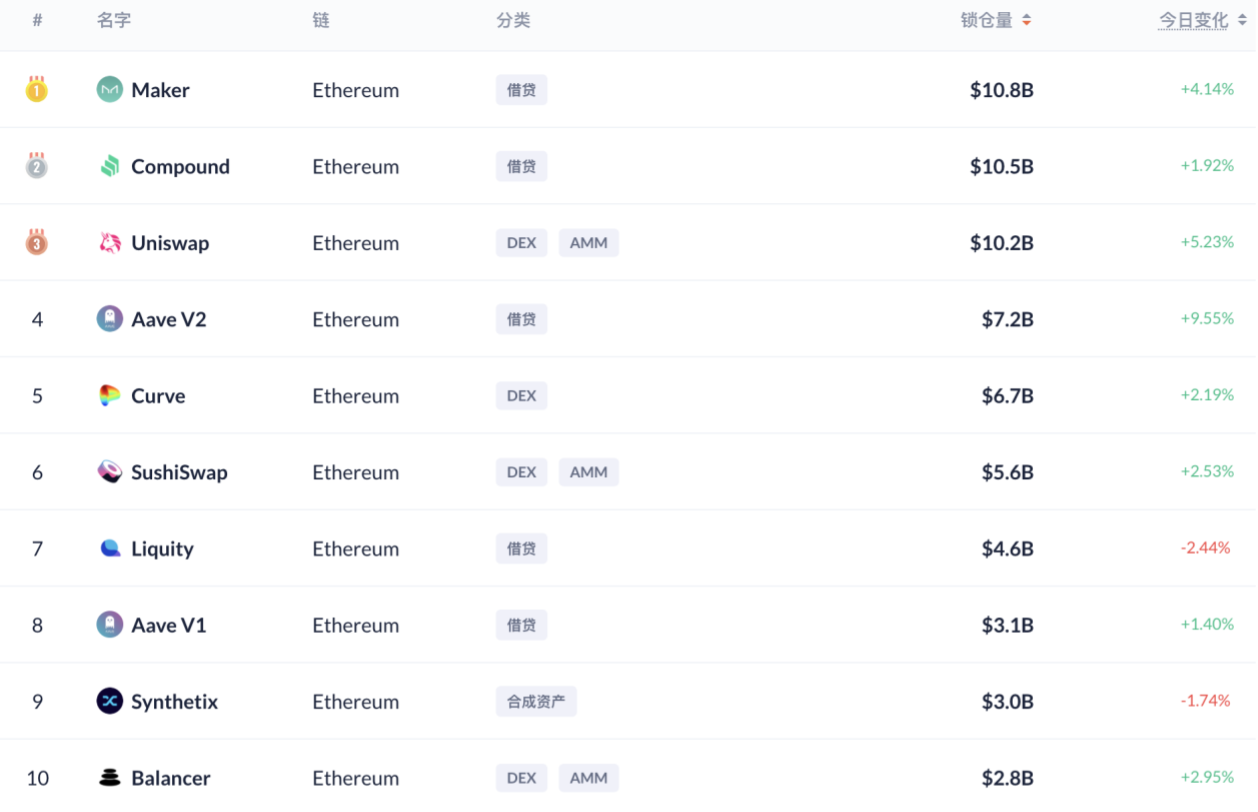Screen dimensions: 1258x812
Task: Click the Balancer stacked stones icon
Action: click(109, 778)
